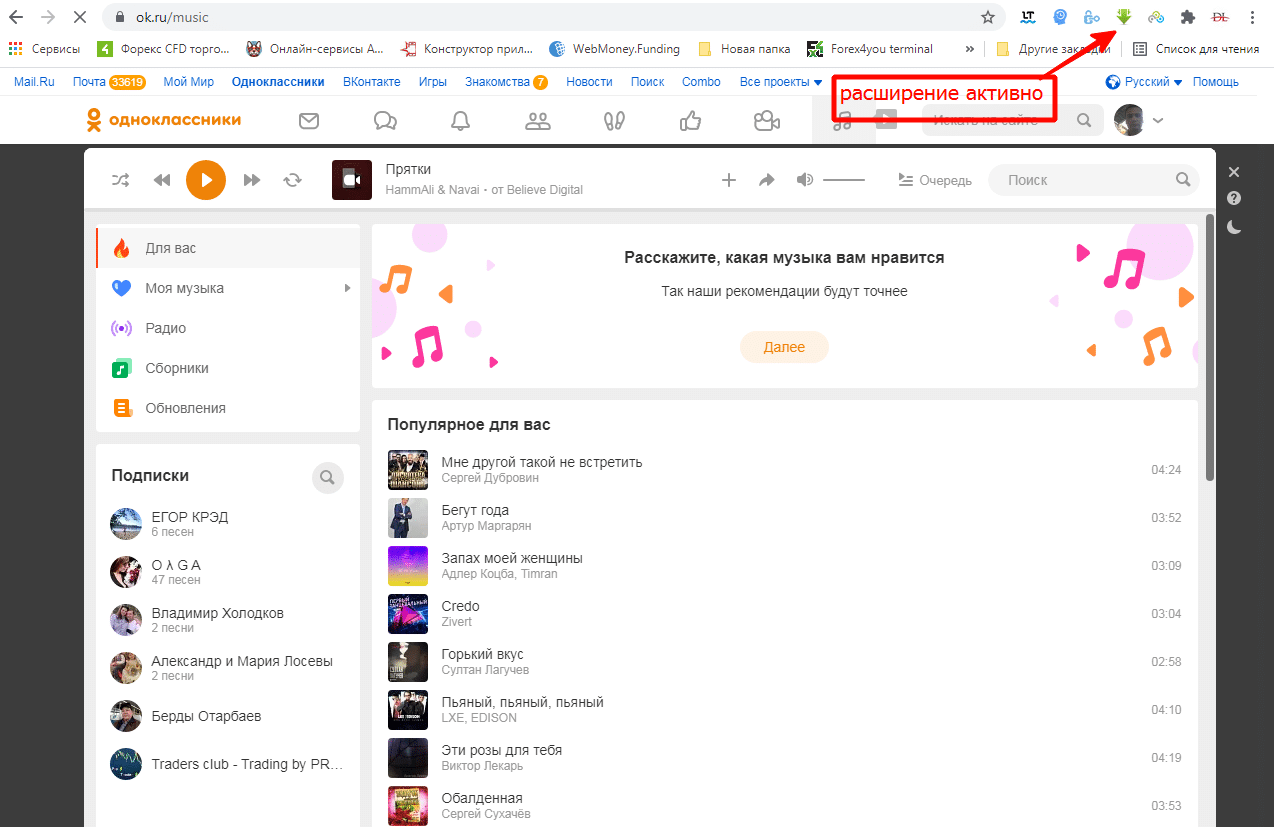Mute the player volume speaker icon
Screen dimensions: 1274x827
point(805,180)
